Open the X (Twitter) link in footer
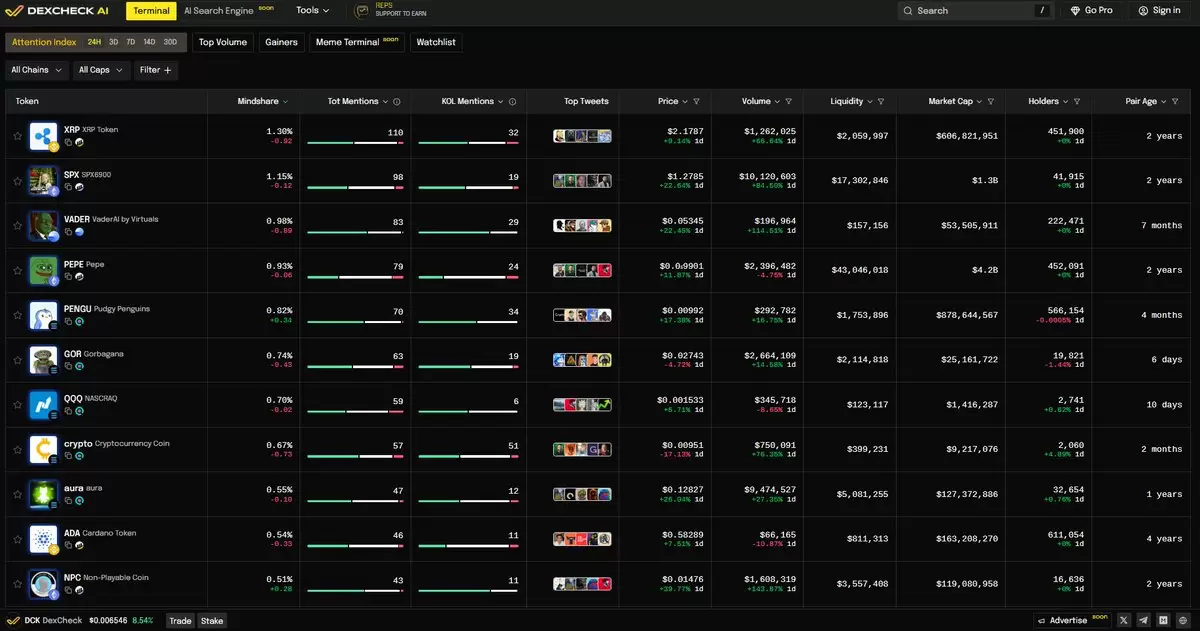This screenshot has width=1200, height=631. pyautogui.click(x=1125, y=621)
